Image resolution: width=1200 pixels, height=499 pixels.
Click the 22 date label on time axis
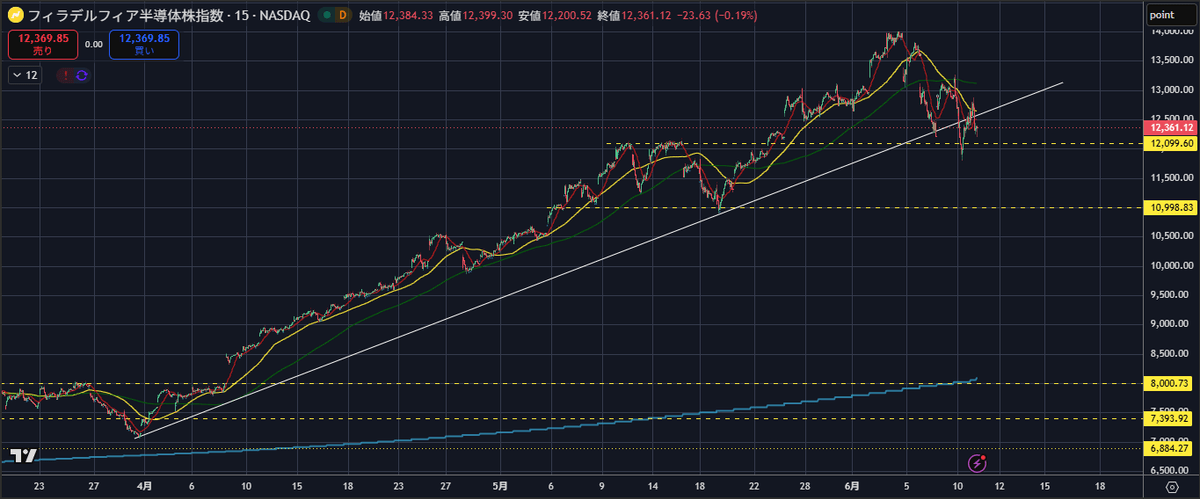[754, 484]
